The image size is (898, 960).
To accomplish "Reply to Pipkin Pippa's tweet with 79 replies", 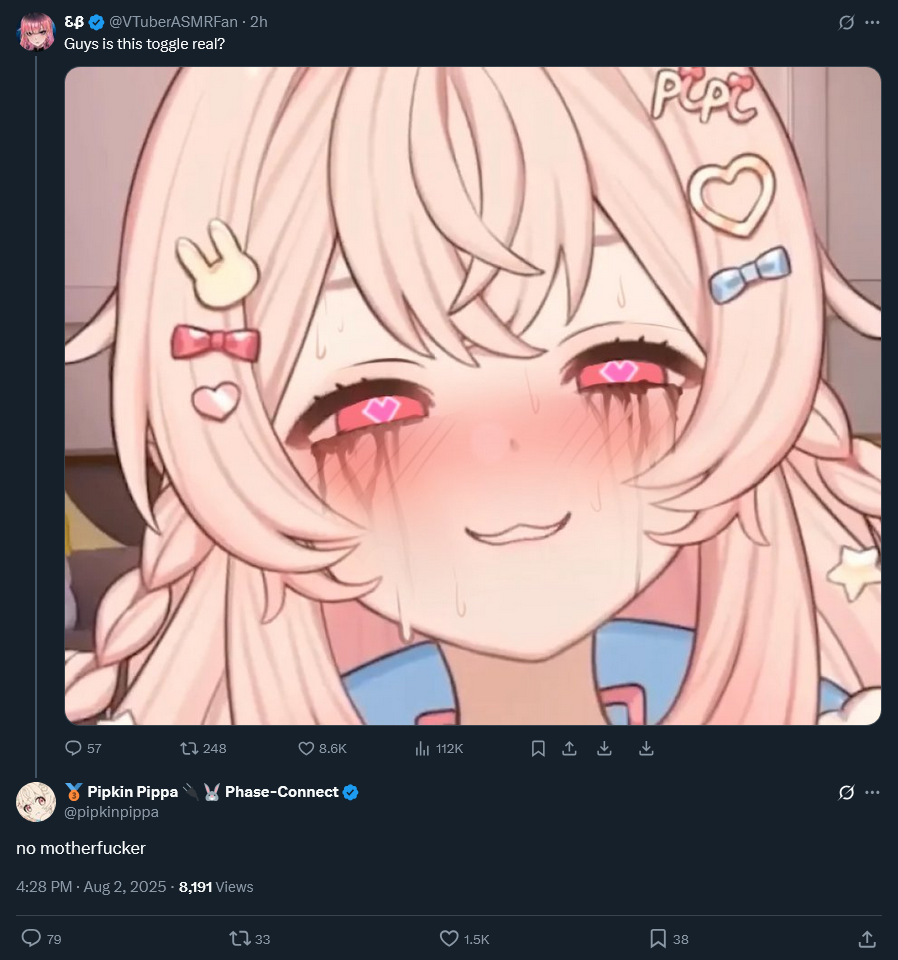I will click(x=42, y=939).
